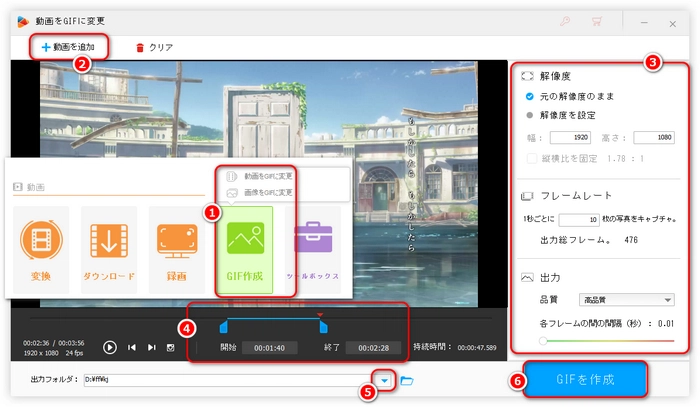Choose 動画をGIFに変更 menu entry
The height and width of the screenshot is (407, 700).
pos(263,176)
